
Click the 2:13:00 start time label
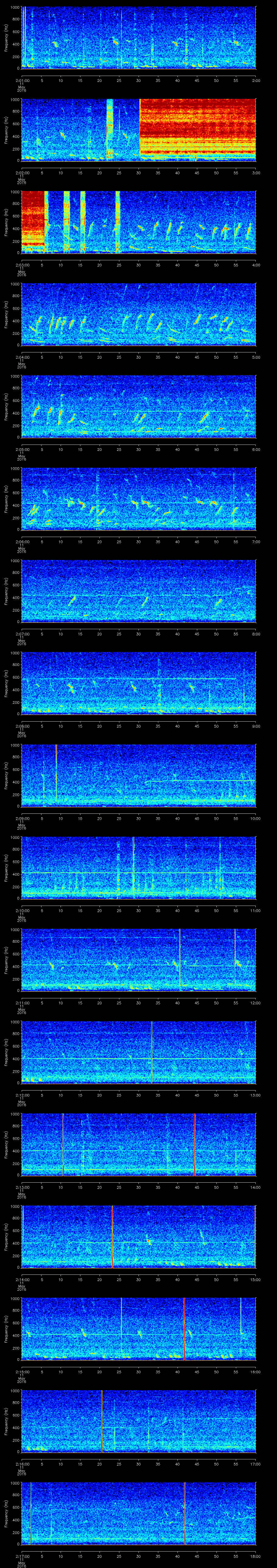tap(22, 1187)
